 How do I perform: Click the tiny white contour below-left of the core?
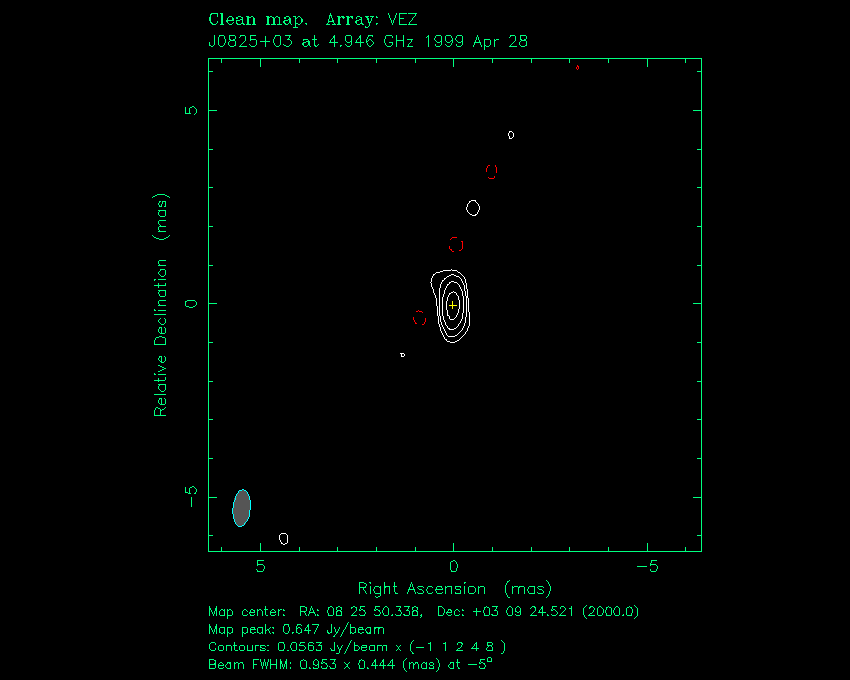(x=402, y=355)
